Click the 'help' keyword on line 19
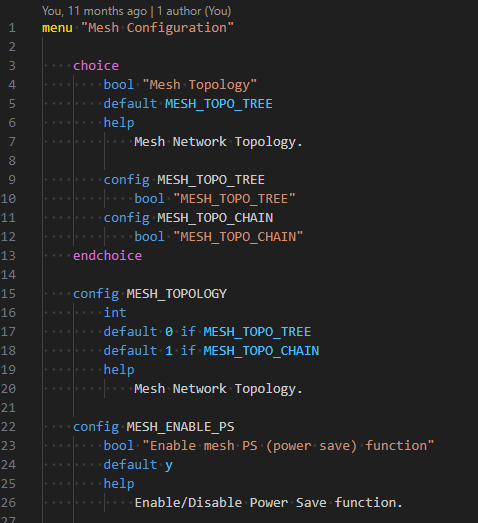 [x=119, y=370]
